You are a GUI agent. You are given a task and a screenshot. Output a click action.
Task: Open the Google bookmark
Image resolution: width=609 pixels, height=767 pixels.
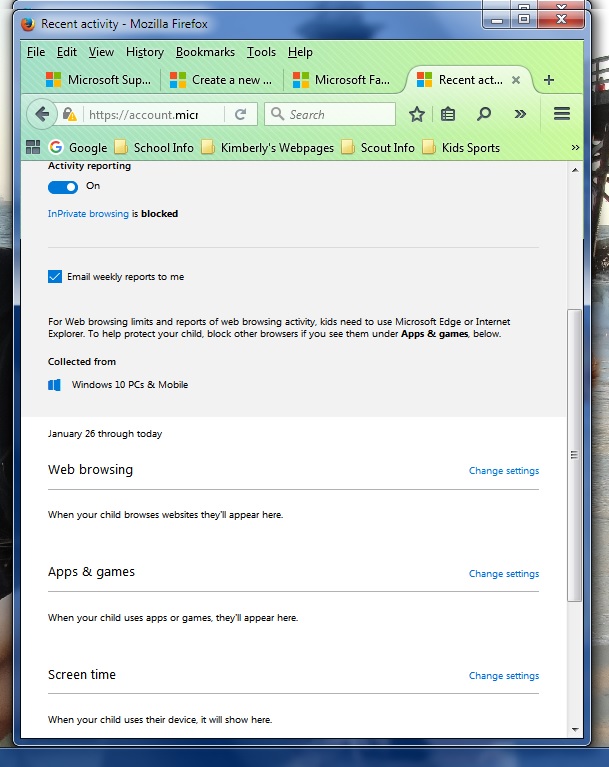click(78, 147)
